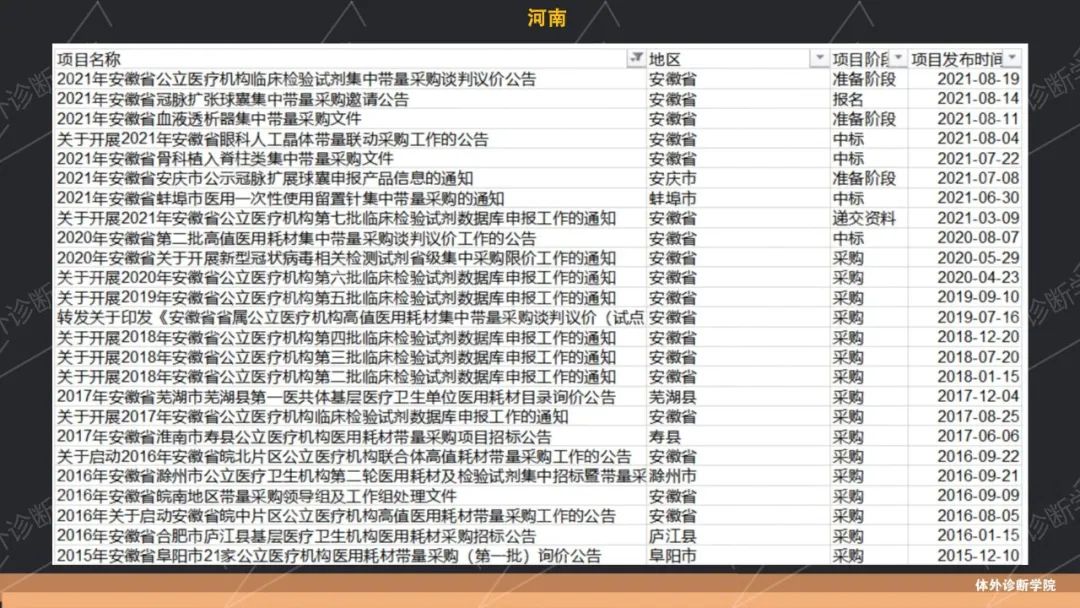Click the 体外诊断学院 footer label
1080x608 pixels.
[x=1015, y=585]
